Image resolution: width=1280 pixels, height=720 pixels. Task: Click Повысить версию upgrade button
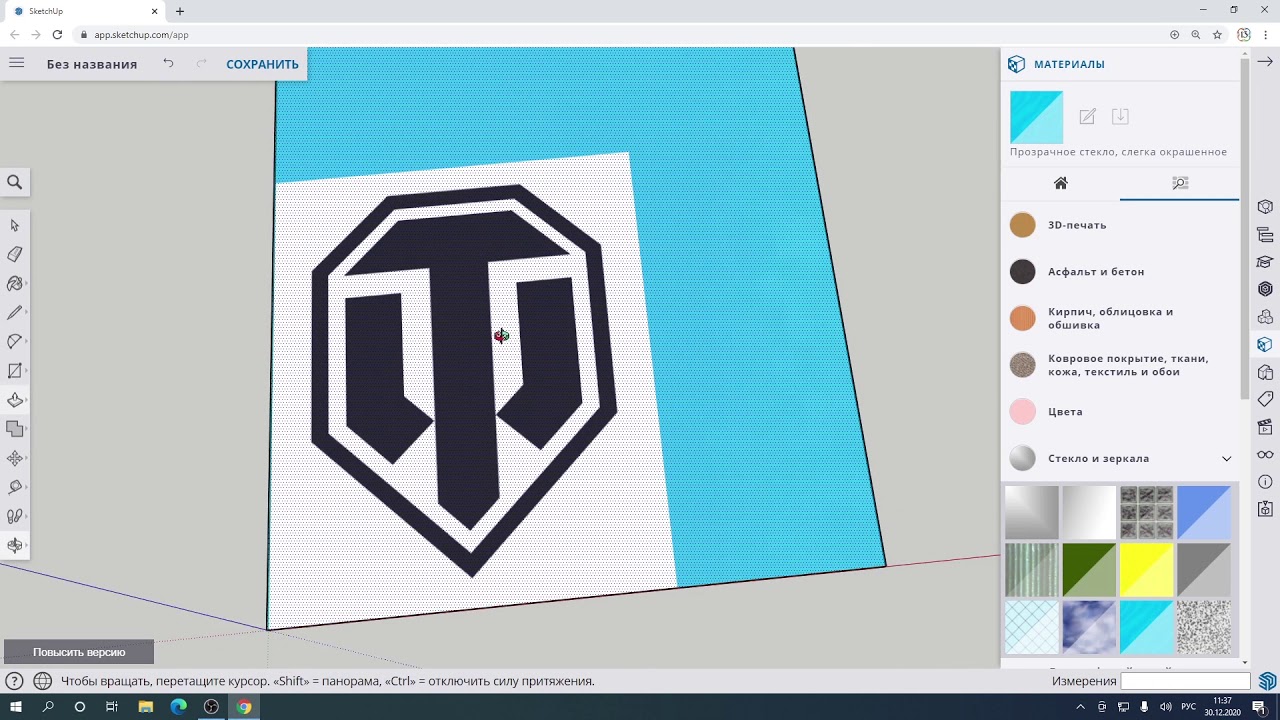(x=79, y=652)
